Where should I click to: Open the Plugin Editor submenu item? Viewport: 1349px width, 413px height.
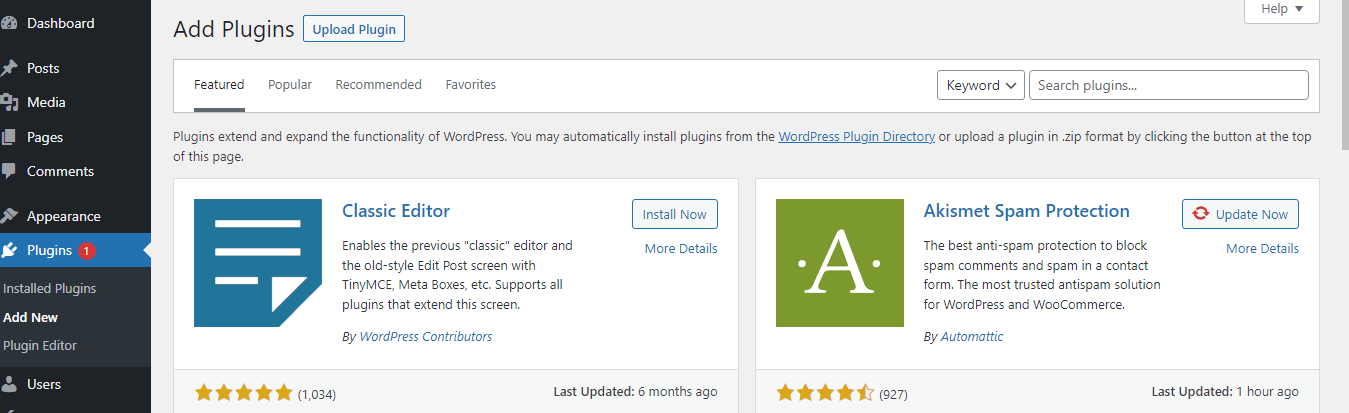click(40, 345)
